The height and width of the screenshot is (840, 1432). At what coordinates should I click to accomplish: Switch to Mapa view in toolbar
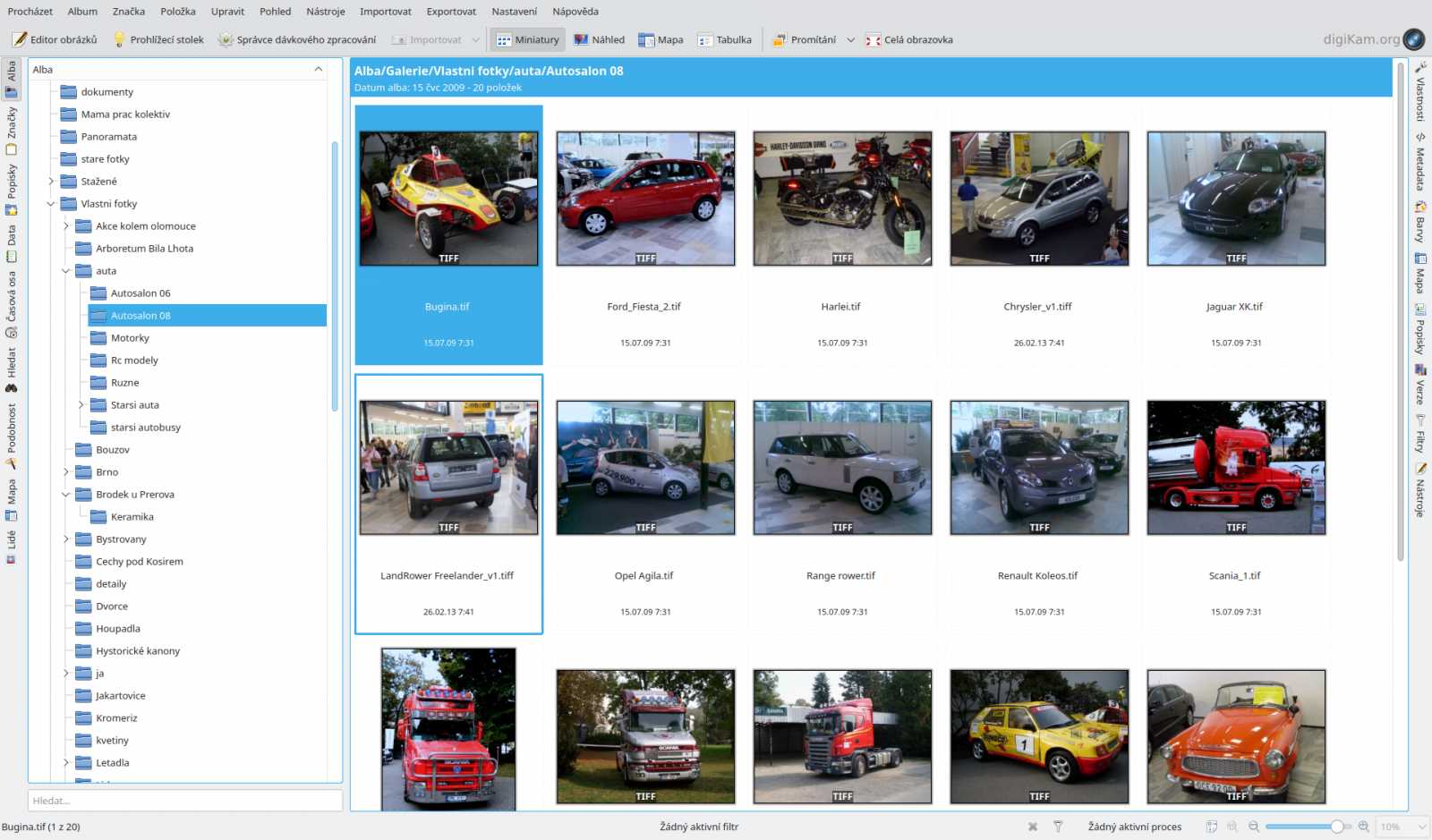point(661,39)
